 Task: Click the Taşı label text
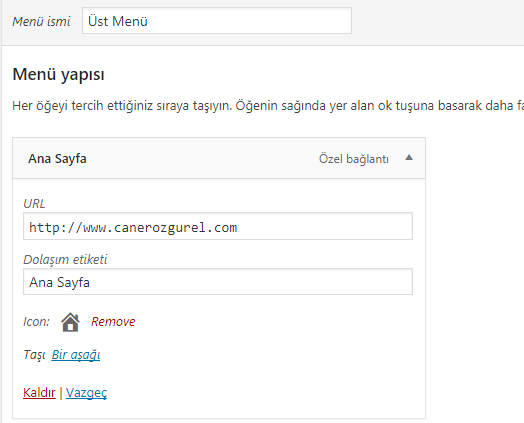34,355
